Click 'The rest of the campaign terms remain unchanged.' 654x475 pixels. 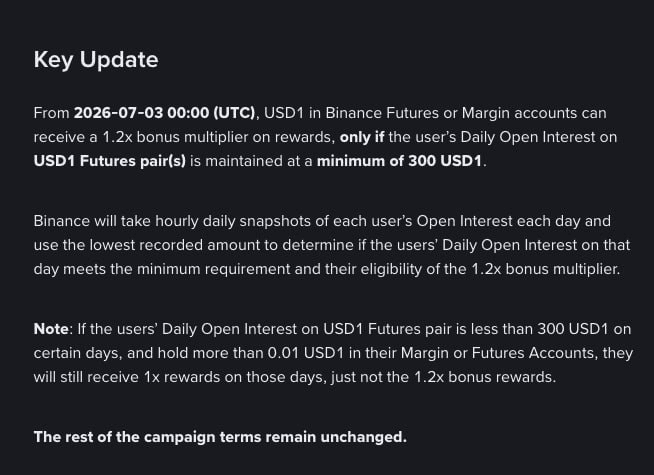point(220,437)
